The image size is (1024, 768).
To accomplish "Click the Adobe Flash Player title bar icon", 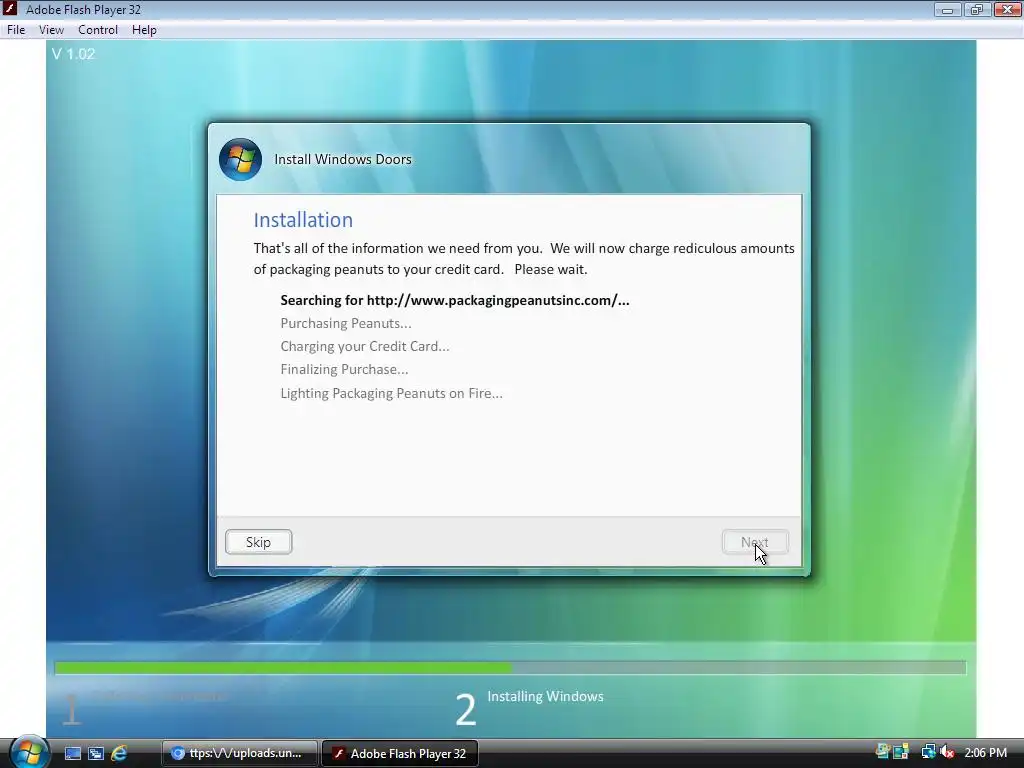I will point(10,9).
